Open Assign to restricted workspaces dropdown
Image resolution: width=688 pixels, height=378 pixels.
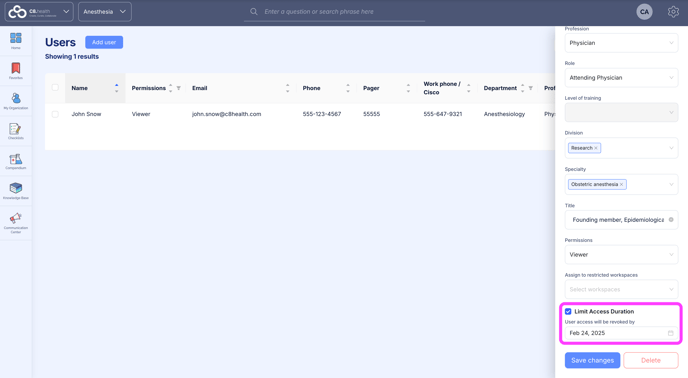(621, 289)
